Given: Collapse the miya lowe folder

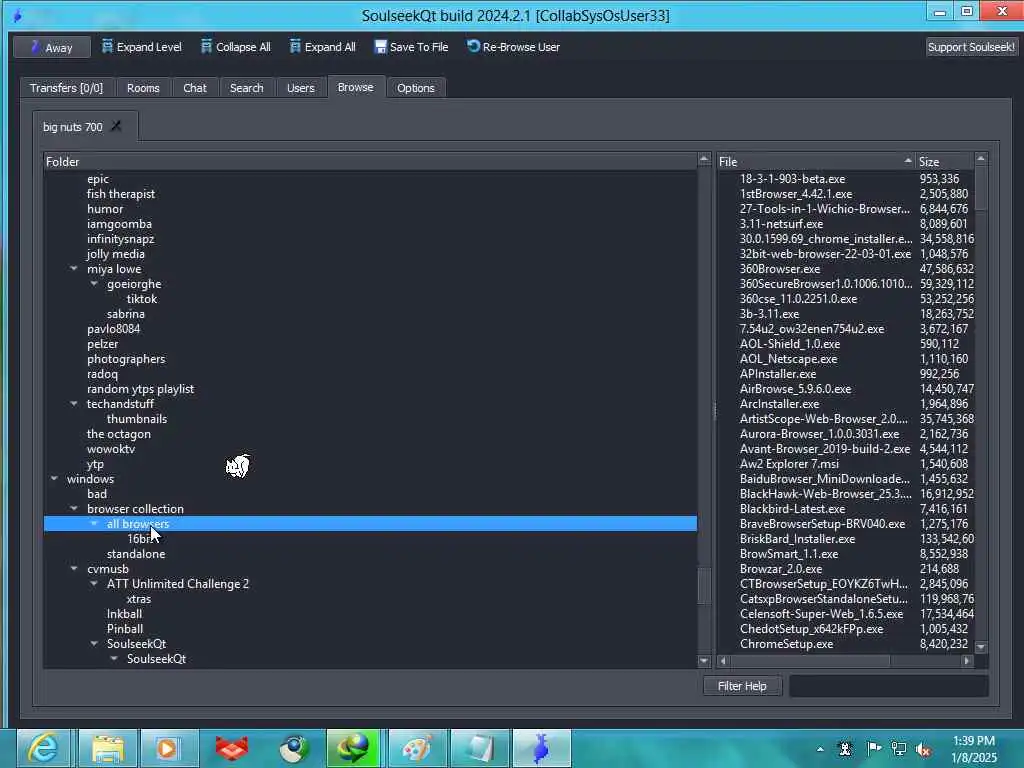Looking at the screenshot, I should click(x=74, y=268).
